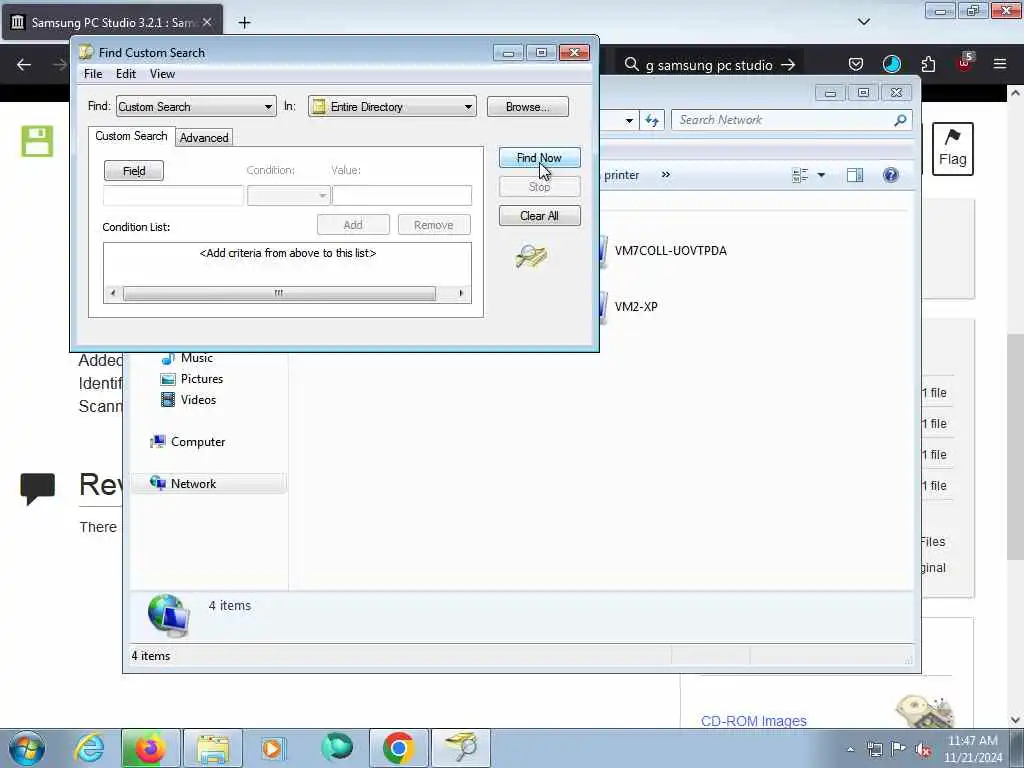The image size is (1024, 768).
Task: Click the Windows Start button
Action: pyautogui.click(x=27, y=748)
